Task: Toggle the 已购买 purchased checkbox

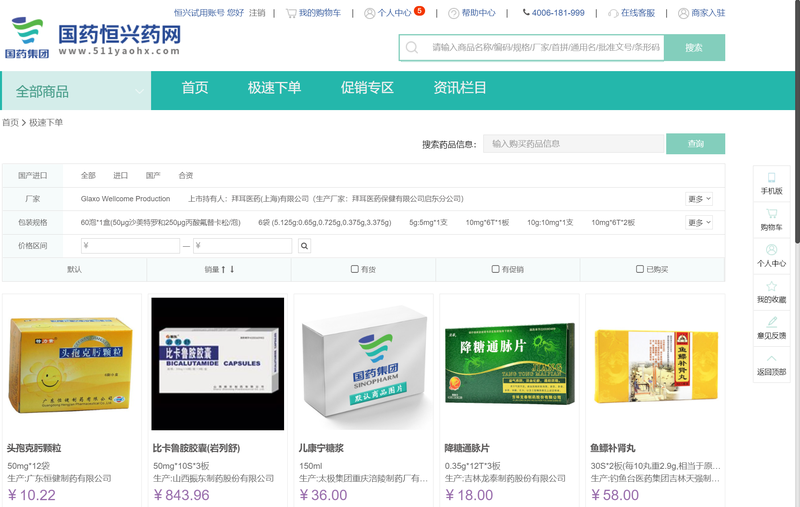Action: [639, 269]
